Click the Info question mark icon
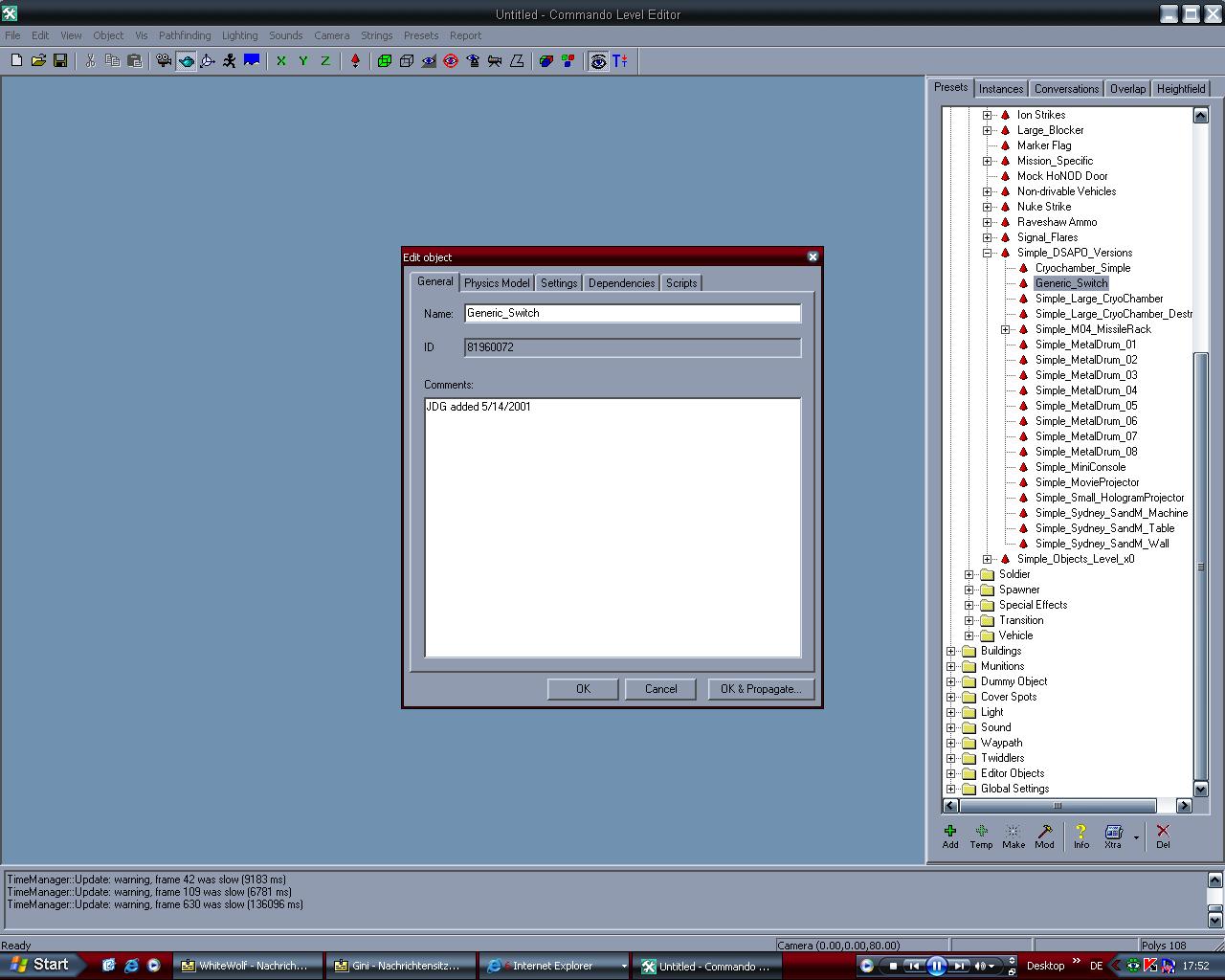The height and width of the screenshot is (980, 1225). tap(1080, 835)
